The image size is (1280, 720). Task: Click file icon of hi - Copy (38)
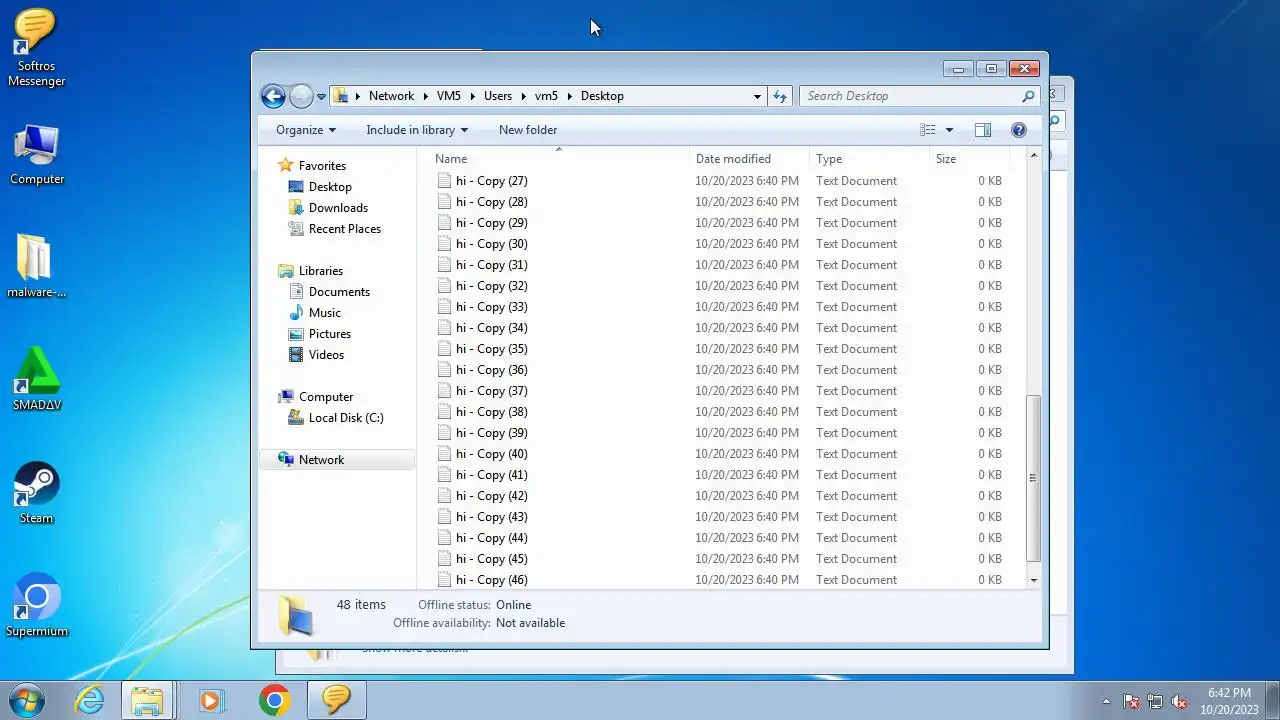(444, 412)
